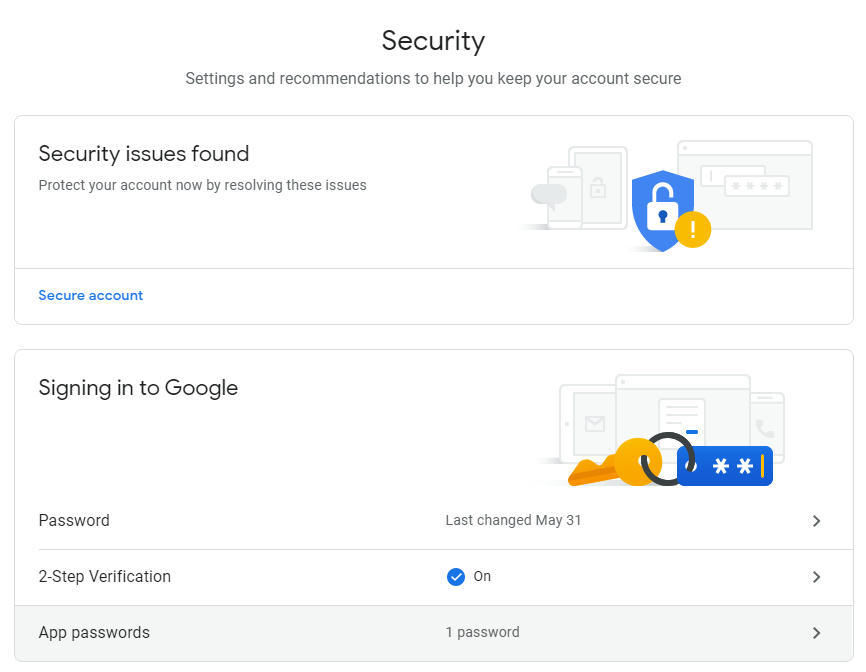The height and width of the screenshot is (672, 866).
Task: Click the phone handset illustration icon
Action: [x=765, y=428]
